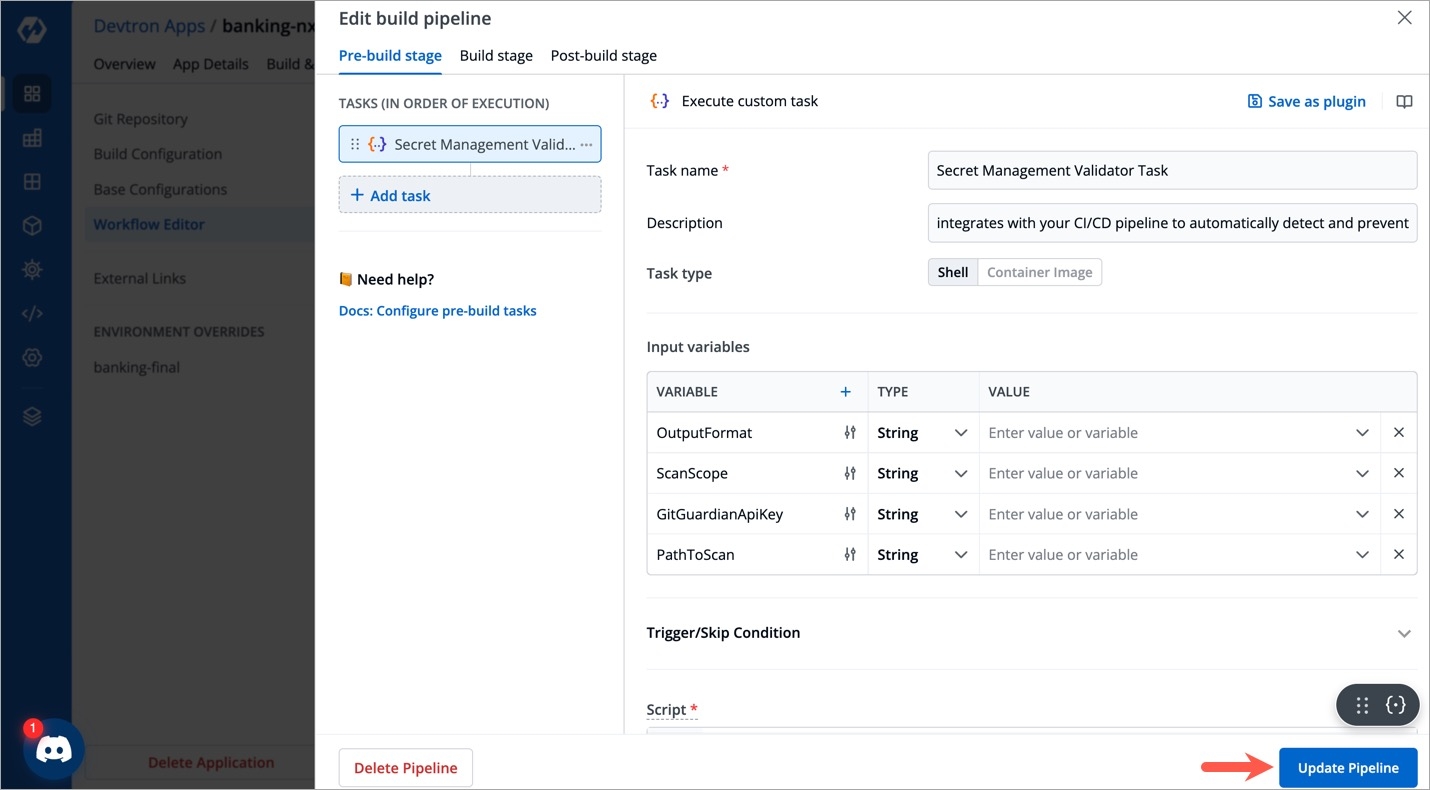Click the Task name input field
The height and width of the screenshot is (790, 1430).
[x=1171, y=170]
